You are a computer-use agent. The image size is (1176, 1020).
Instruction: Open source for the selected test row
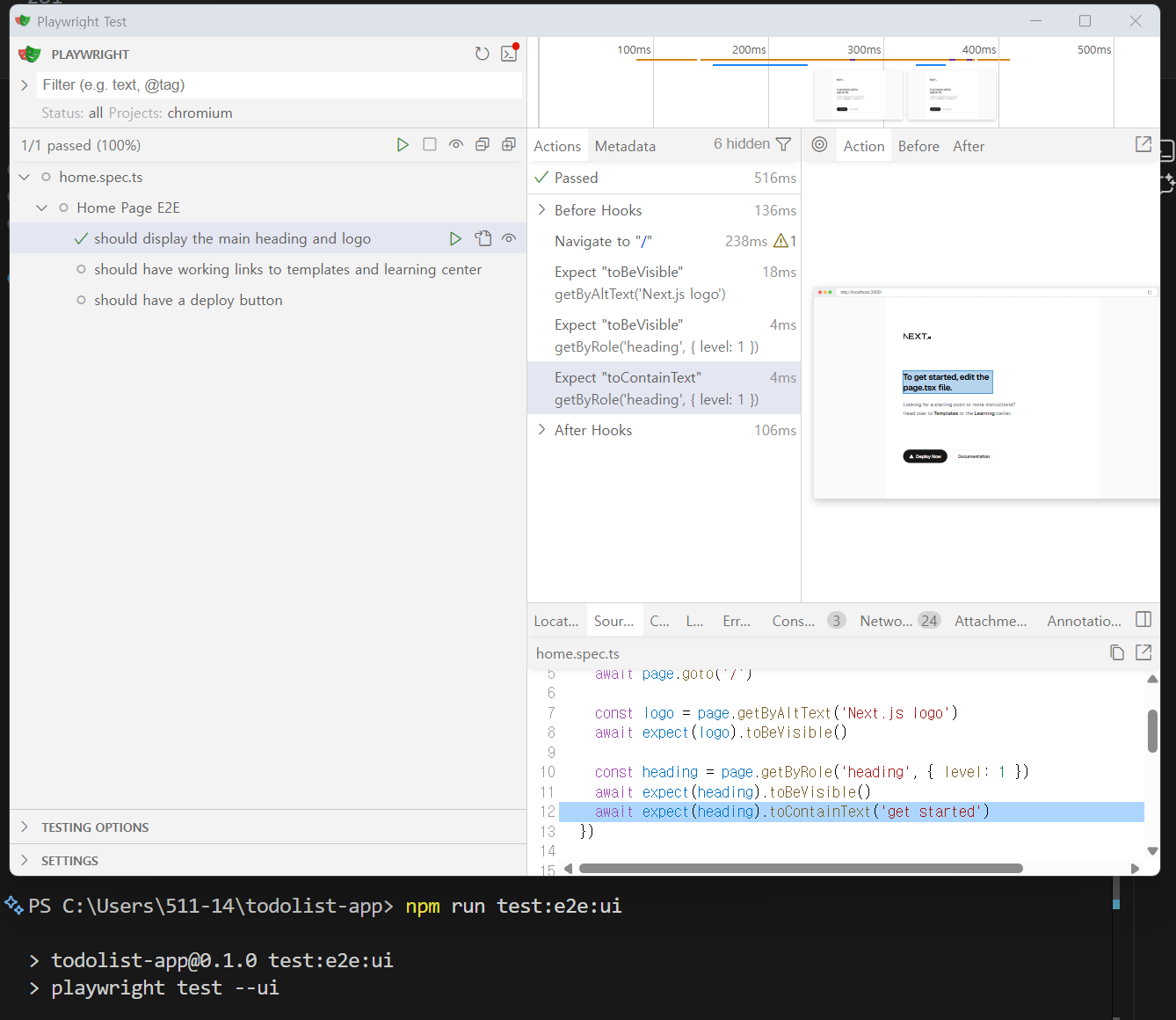[483, 238]
